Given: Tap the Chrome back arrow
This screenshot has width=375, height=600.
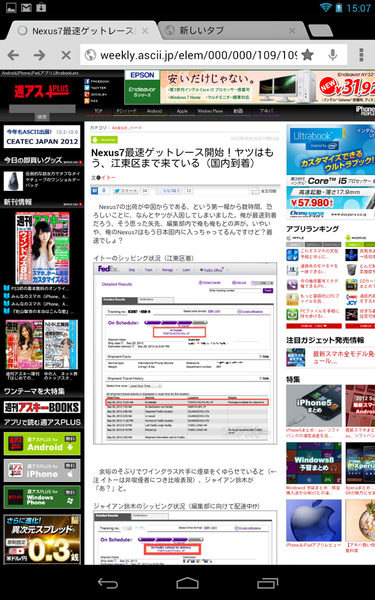Looking at the screenshot, I should [x=13, y=55].
